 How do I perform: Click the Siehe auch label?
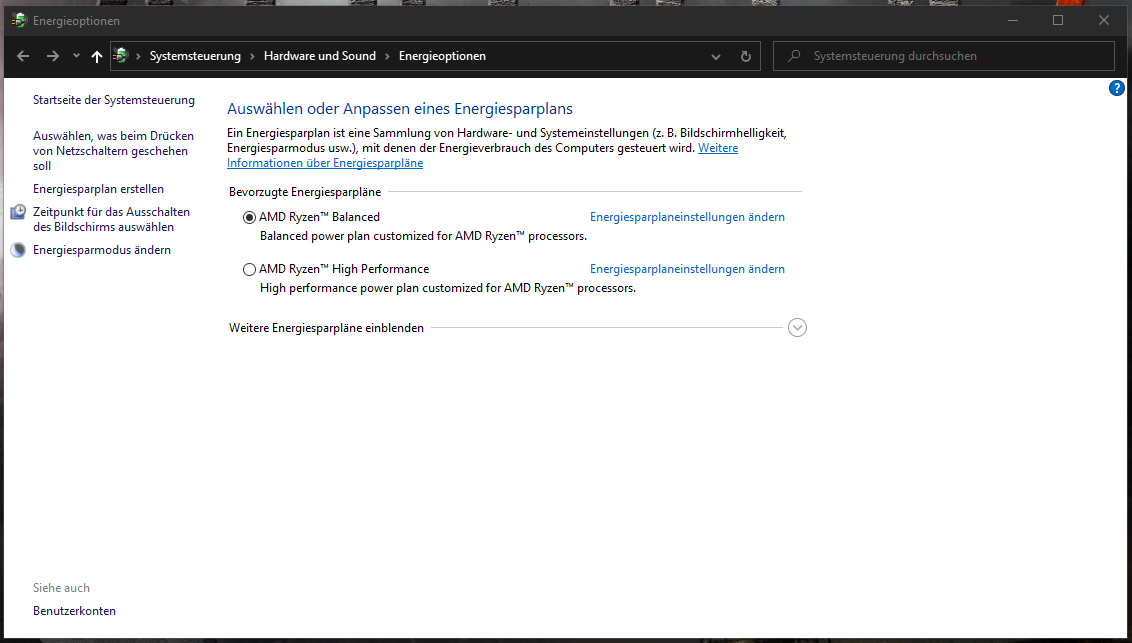[x=61, y=588]
